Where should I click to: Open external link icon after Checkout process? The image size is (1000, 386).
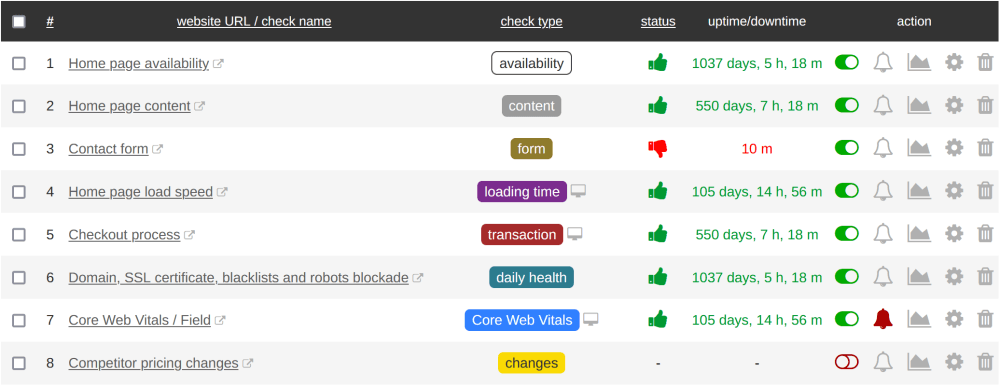pyautogui.click(x=189, y=234)
